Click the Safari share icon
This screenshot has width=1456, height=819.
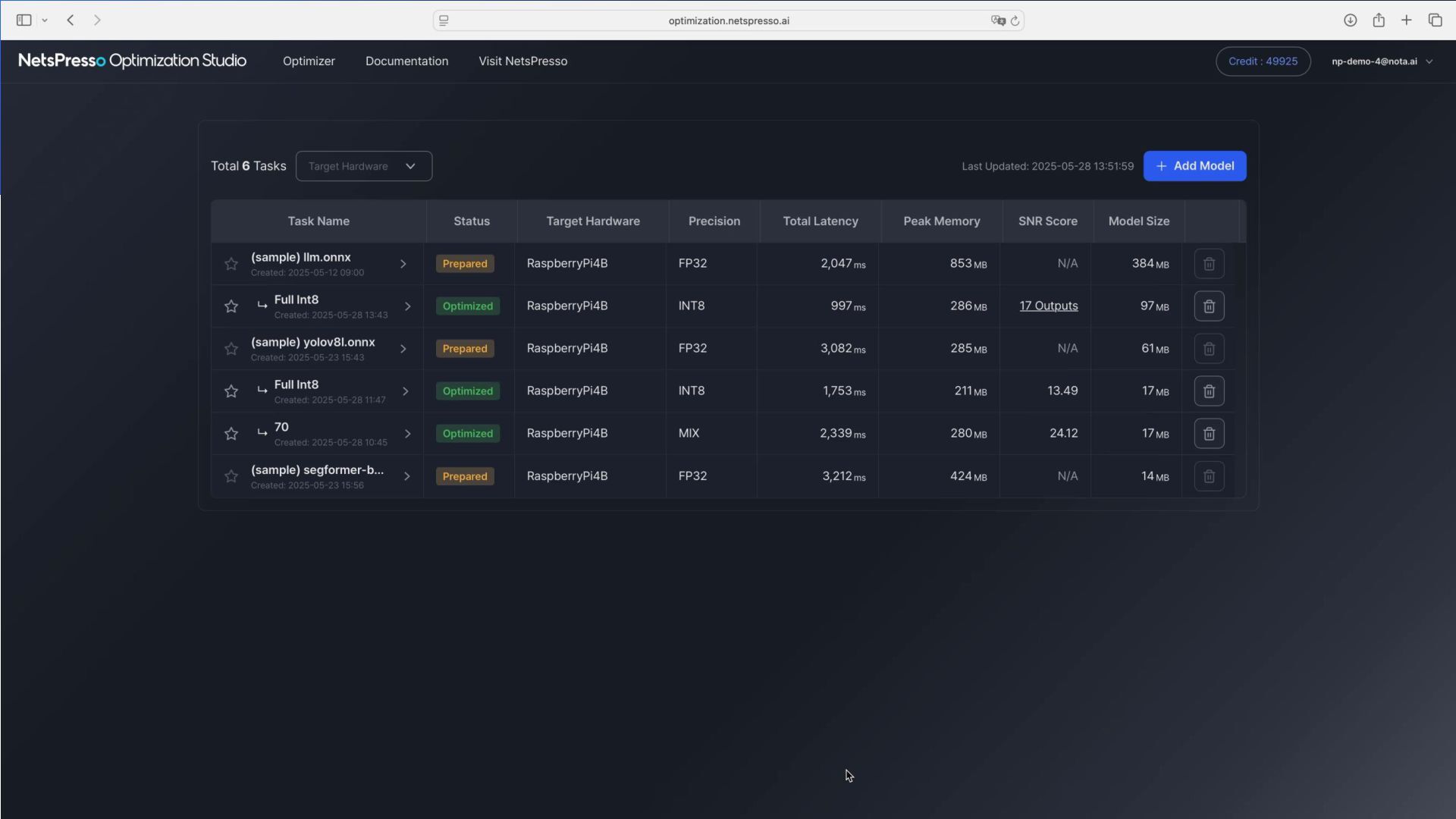click(x=1379, y=20)
